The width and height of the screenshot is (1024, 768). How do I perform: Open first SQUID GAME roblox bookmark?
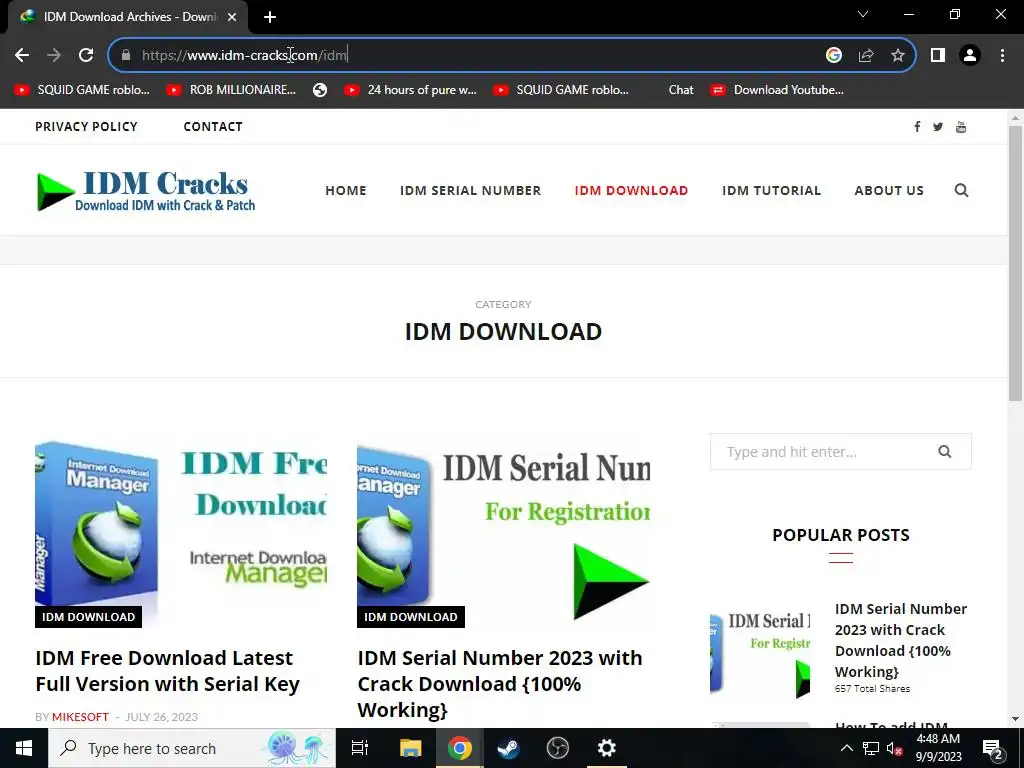82,90
